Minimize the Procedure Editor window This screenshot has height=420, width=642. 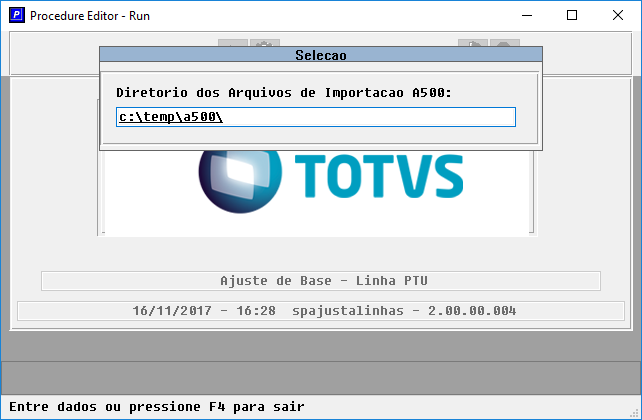[x=527, y=16]
